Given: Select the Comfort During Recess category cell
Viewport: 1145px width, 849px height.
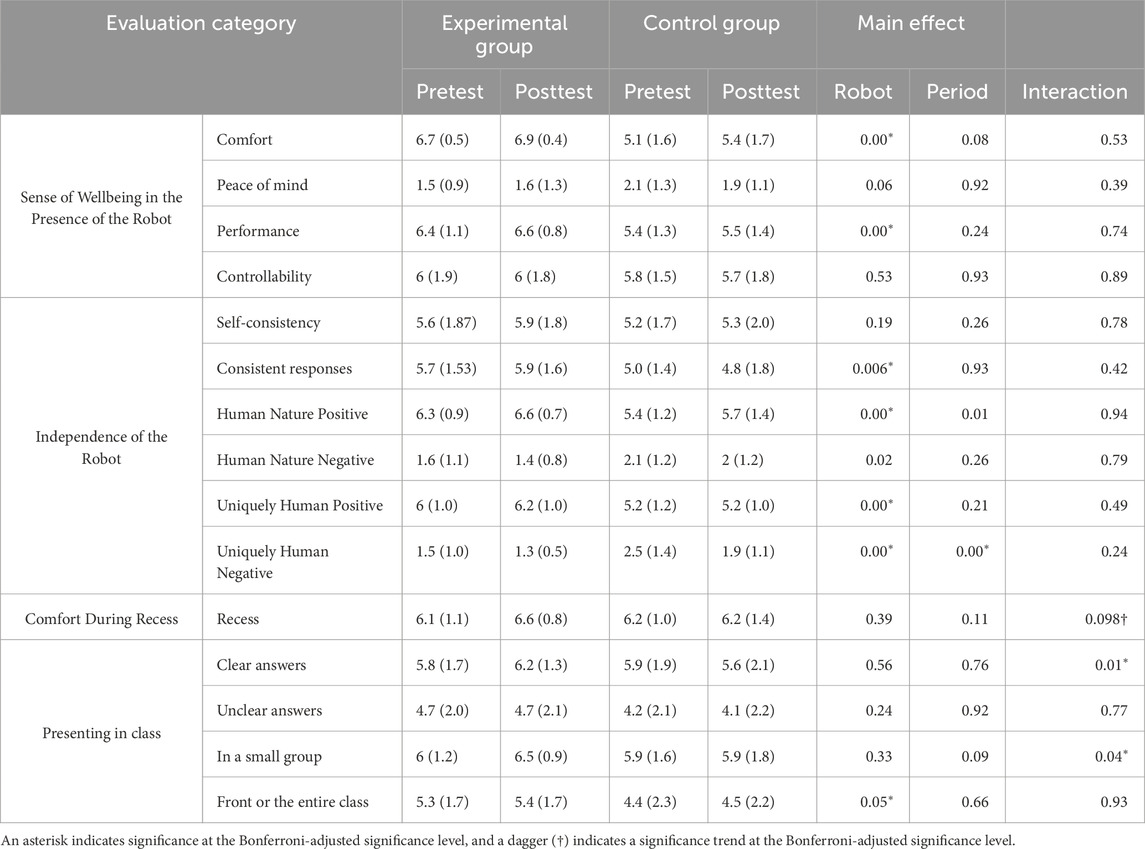Looking at the screenshot, I should tap(101, 619).
